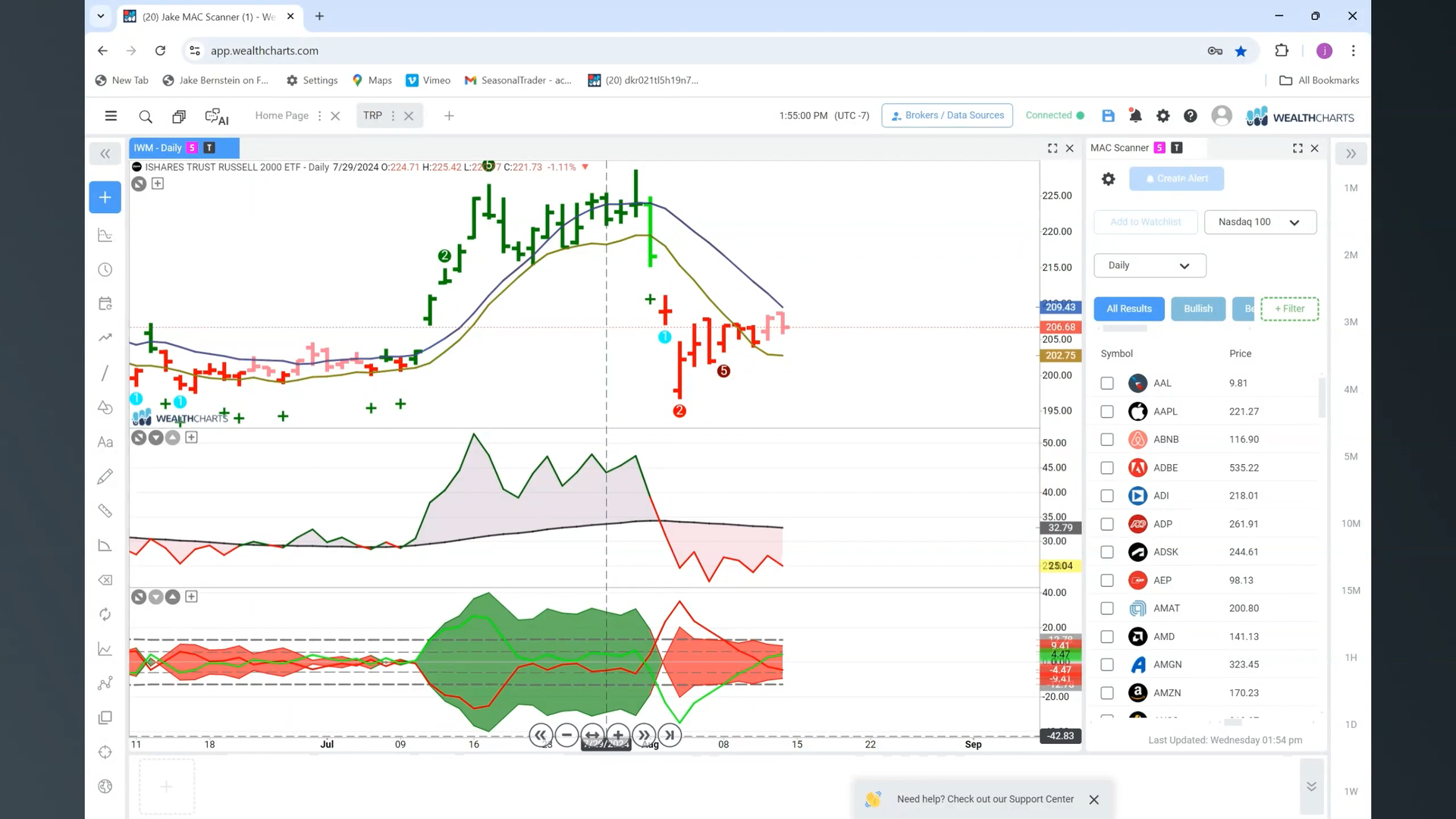The width and height of the screenshot is (1456, 819).
Task: Show Bullish results filter tab
Action: click(1198, 309)
